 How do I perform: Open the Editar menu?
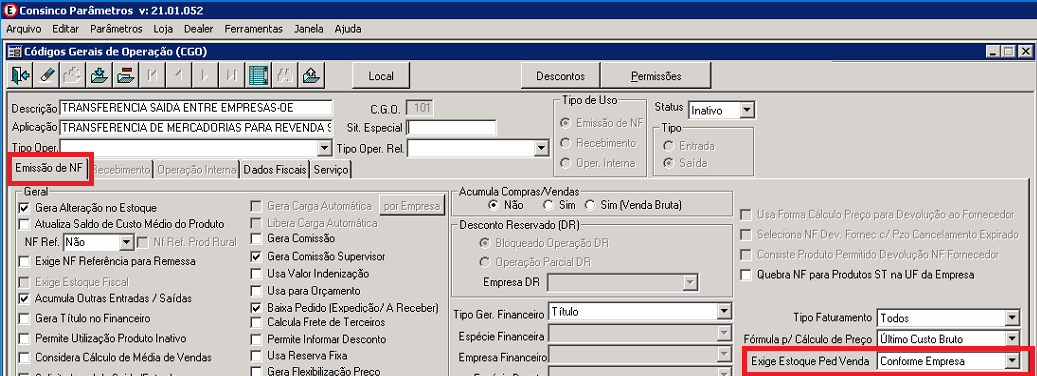pyautogui.click(x=65, y=29)
